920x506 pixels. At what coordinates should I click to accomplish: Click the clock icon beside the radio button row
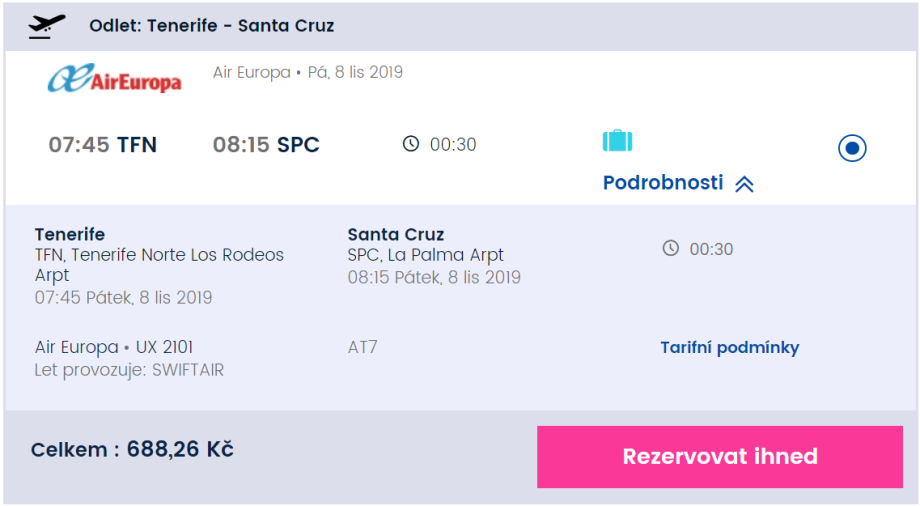411,144
